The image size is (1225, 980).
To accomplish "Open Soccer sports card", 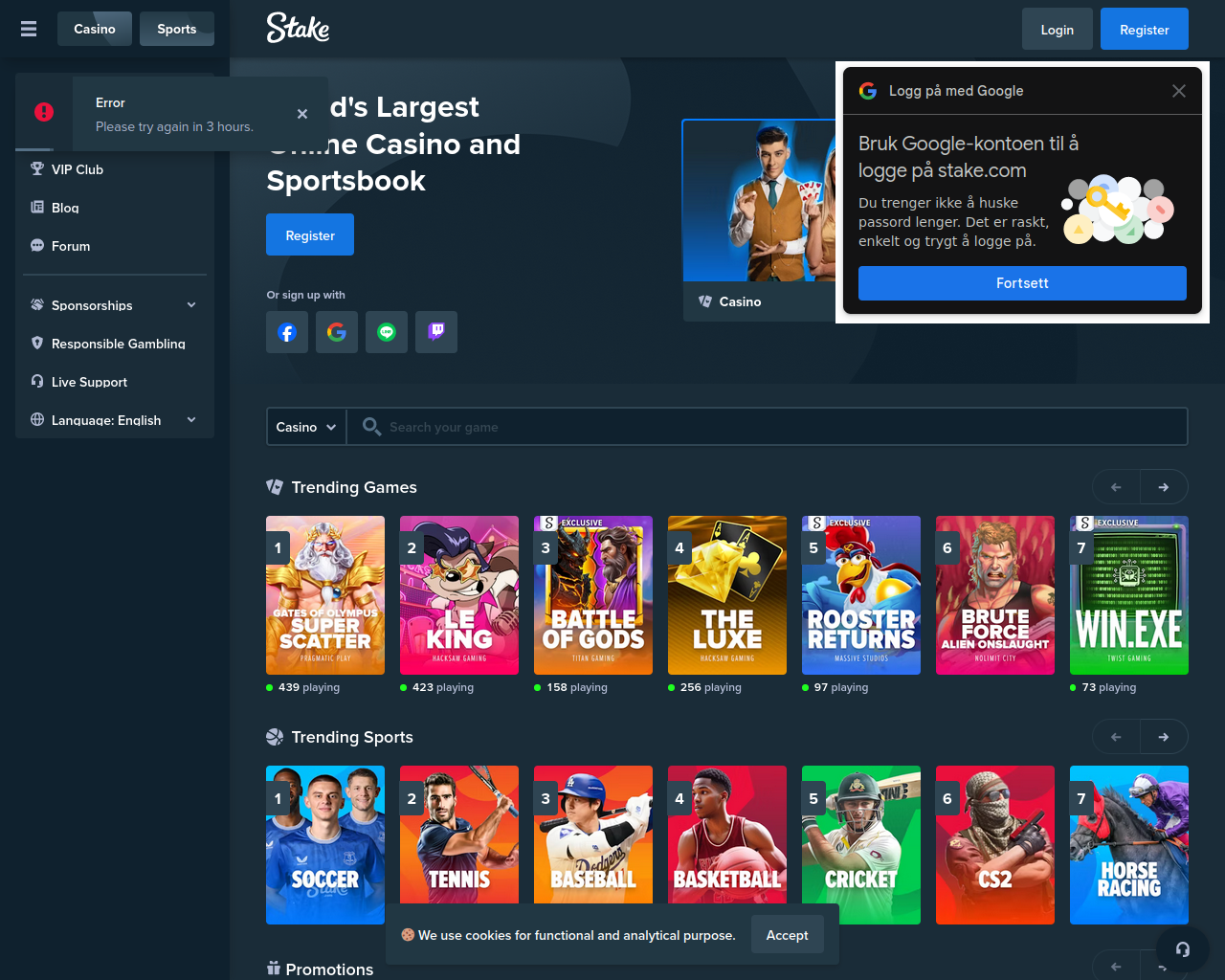I will tap(325, 845).
